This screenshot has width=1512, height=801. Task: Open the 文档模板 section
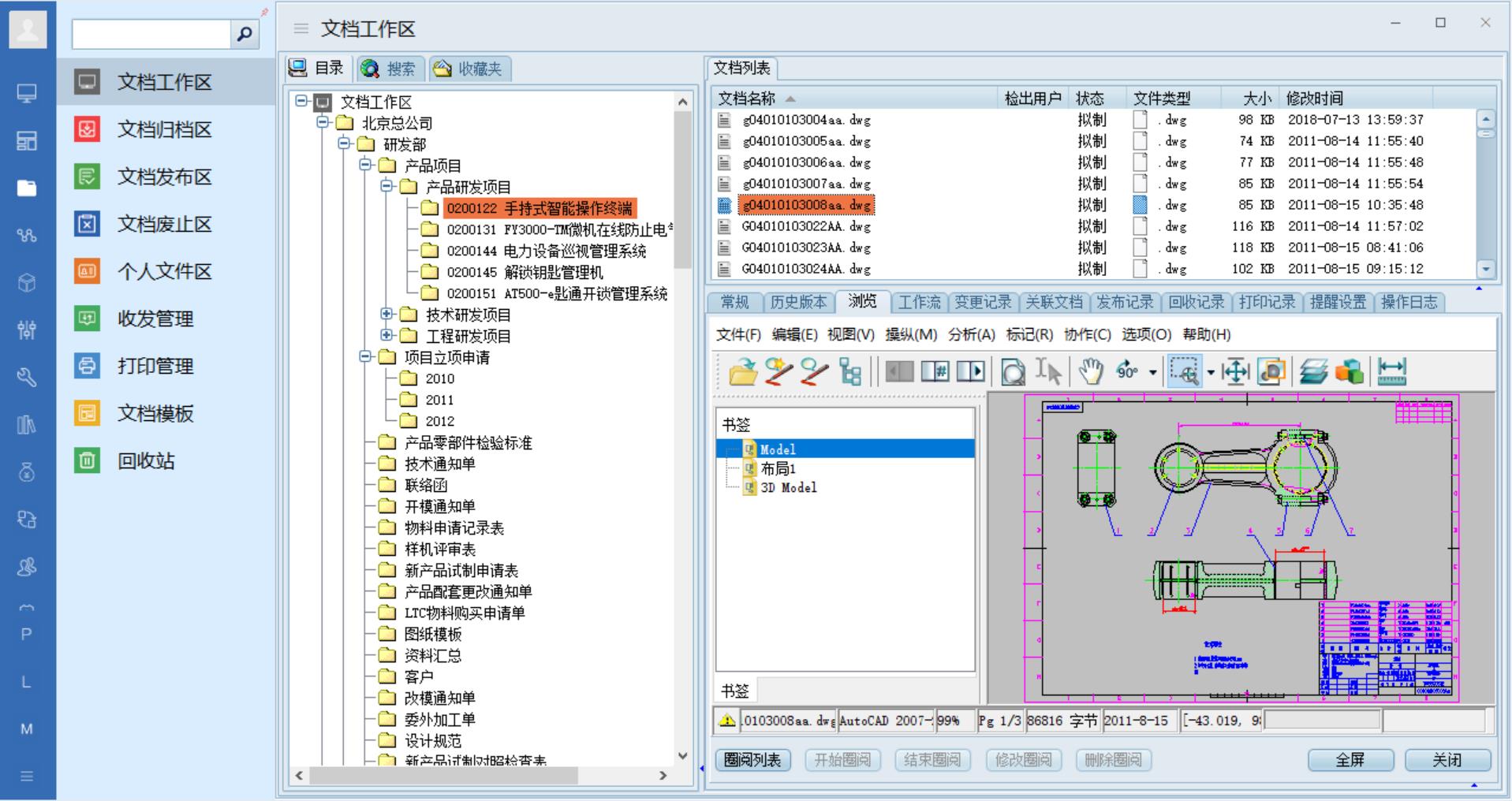click(155, 413)
